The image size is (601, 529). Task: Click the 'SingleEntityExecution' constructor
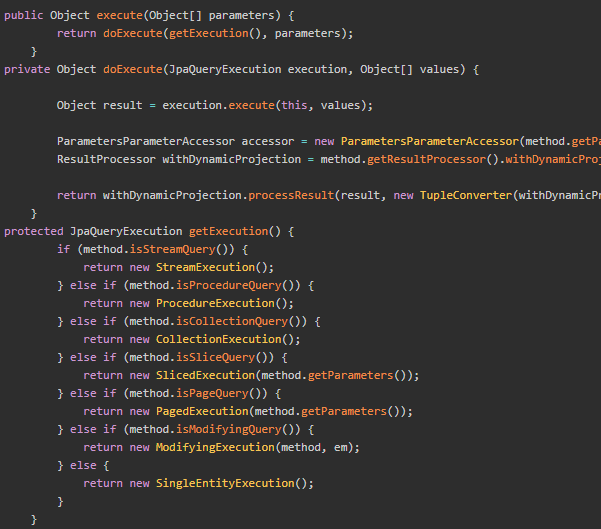(225, 484)
